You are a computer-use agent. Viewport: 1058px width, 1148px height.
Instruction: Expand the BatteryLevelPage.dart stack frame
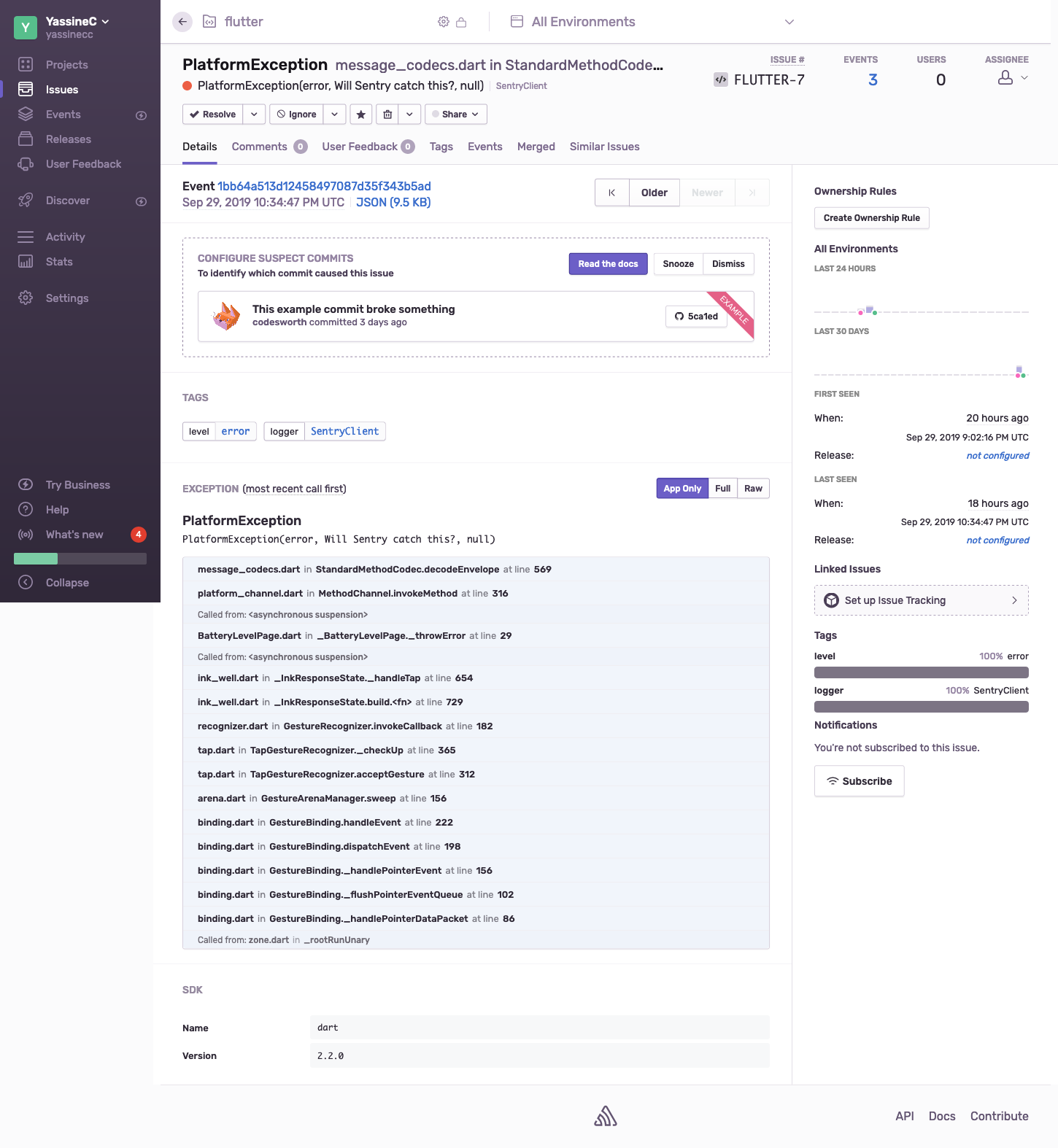(476, 636)
